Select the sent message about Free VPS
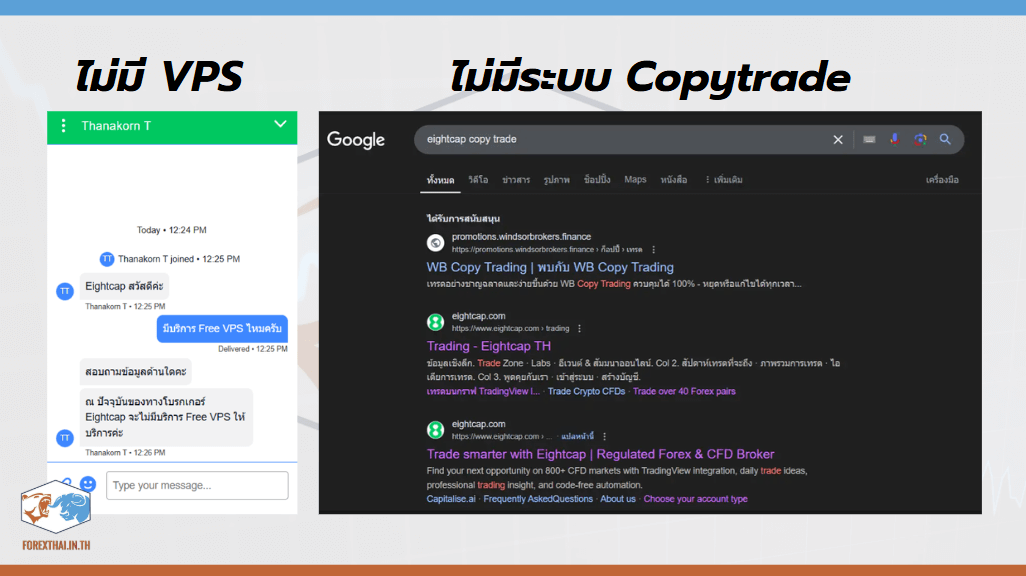Viewport: 1026px width, 576px height. coord(222,329)
